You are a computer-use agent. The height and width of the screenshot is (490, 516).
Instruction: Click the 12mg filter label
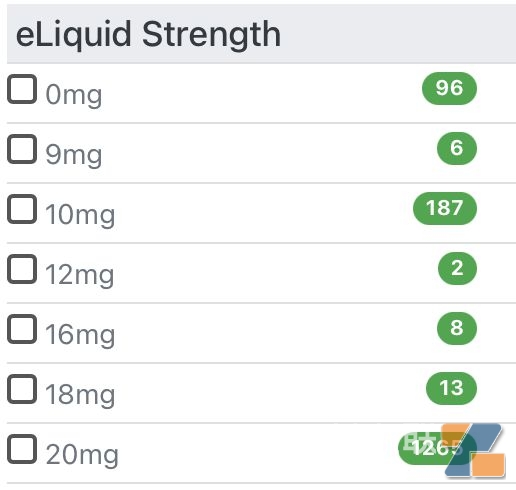79,275
